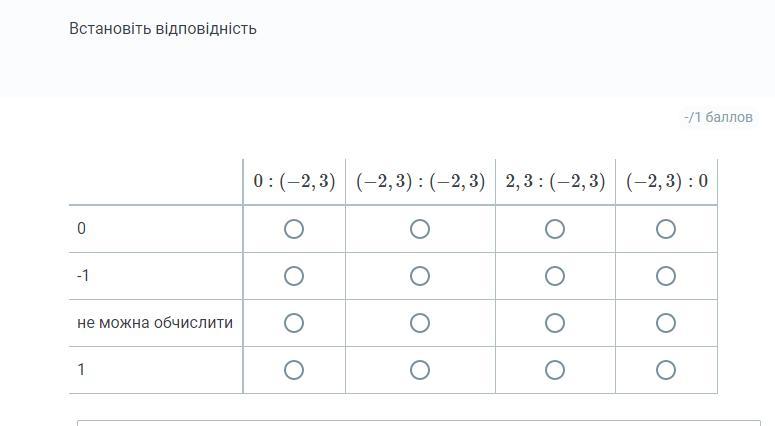Screen dimensions: 775x426
Task: Select 0 for (−2,3) : 0 column
Action: click(666, 229)
